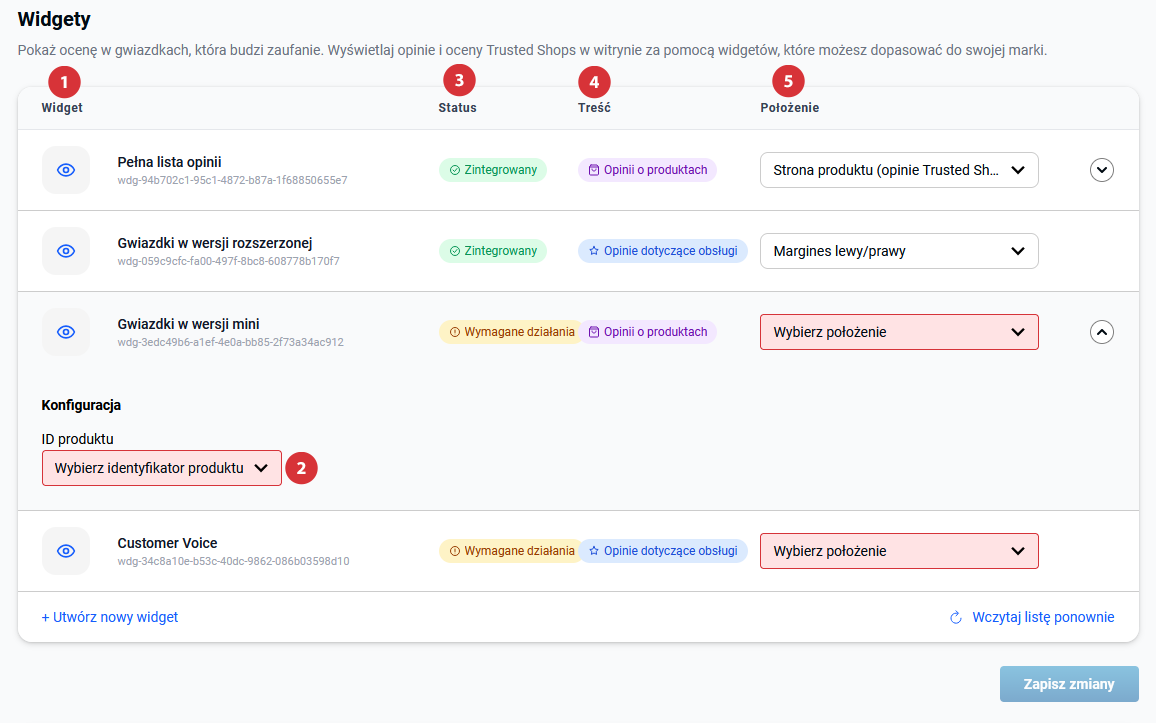Viewport: 1156px width, 723px height.
Task: Click Wymagane działania badge for Customer Voice
Action: click(511, 551)
